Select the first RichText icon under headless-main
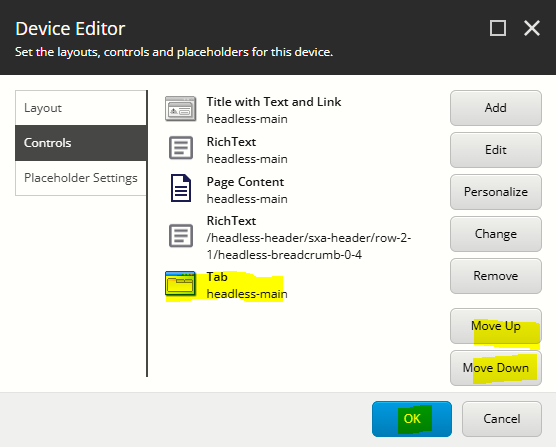The width and height of the screenshot is (556, 447). [181, 148]
